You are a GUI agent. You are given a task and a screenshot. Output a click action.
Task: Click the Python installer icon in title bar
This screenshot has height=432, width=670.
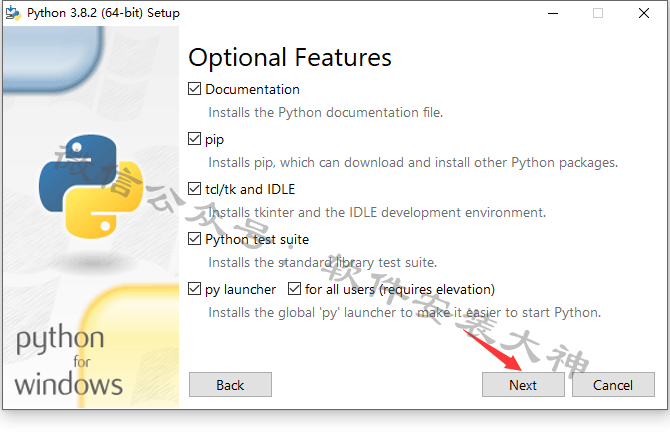pyautogui.click(x=13, y=13)
